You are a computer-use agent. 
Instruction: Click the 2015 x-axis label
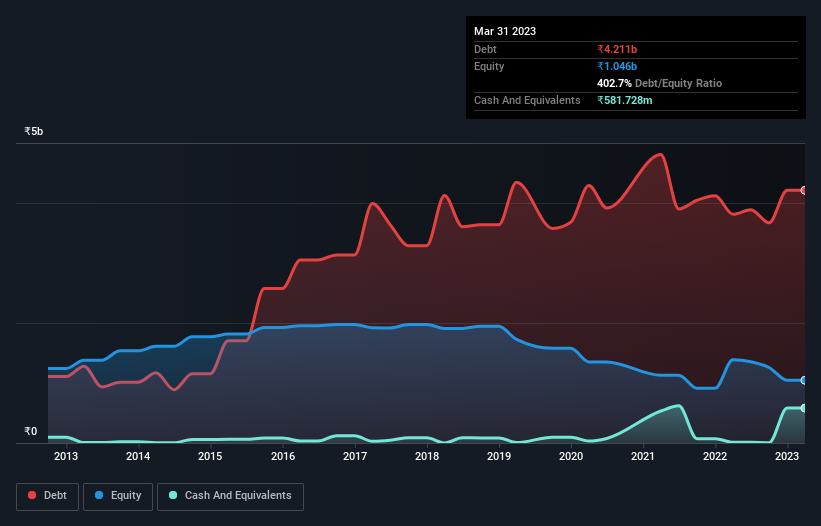point(210,456)
